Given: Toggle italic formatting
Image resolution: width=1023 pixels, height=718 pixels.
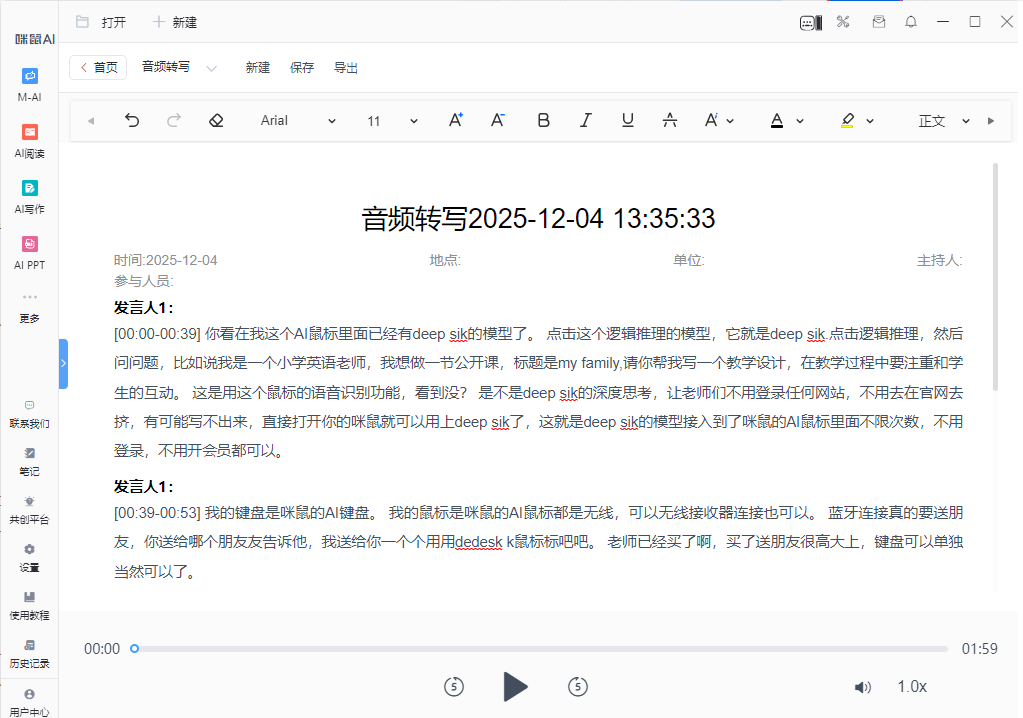Looking at the screenshot, I should tap(586, 121).
